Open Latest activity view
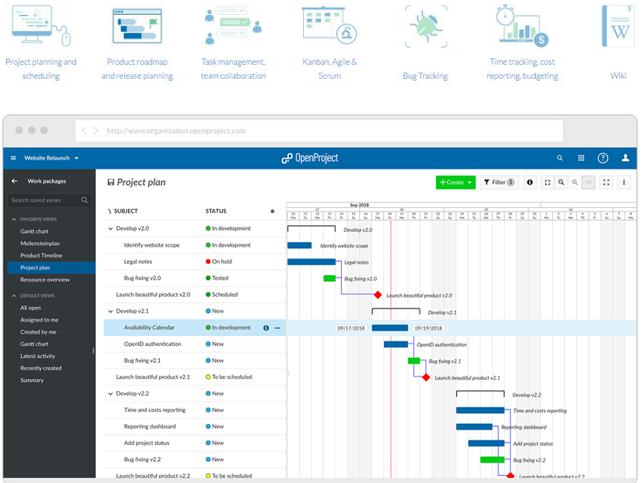 pyautogui.click(x=38, y=356)
